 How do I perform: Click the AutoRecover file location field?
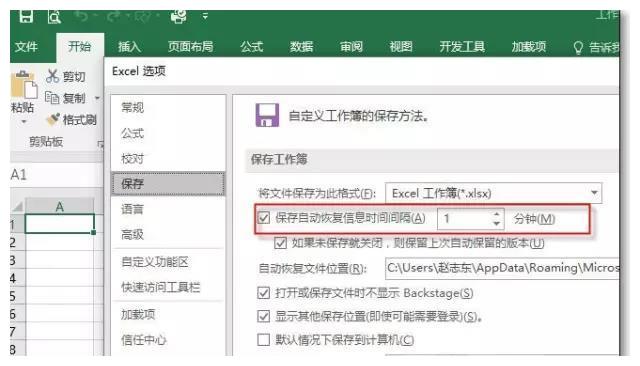click(x=502, y=268)
